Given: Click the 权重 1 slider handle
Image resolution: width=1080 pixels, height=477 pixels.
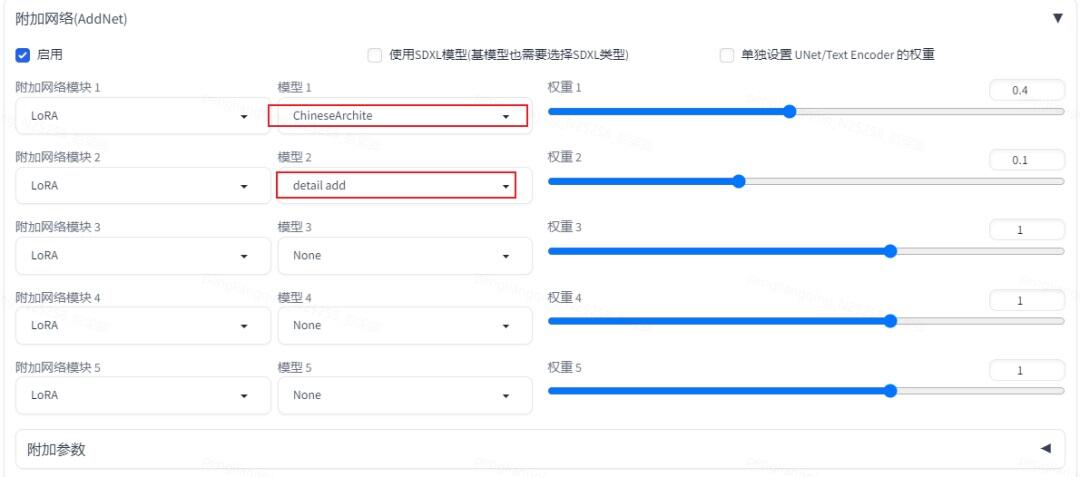Looking at the screenshot, I should 789,112.
